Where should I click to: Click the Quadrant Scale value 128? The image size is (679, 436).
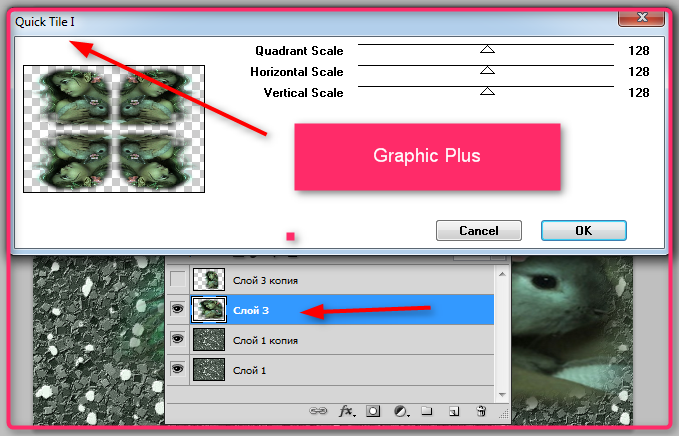tap(639, 51)
